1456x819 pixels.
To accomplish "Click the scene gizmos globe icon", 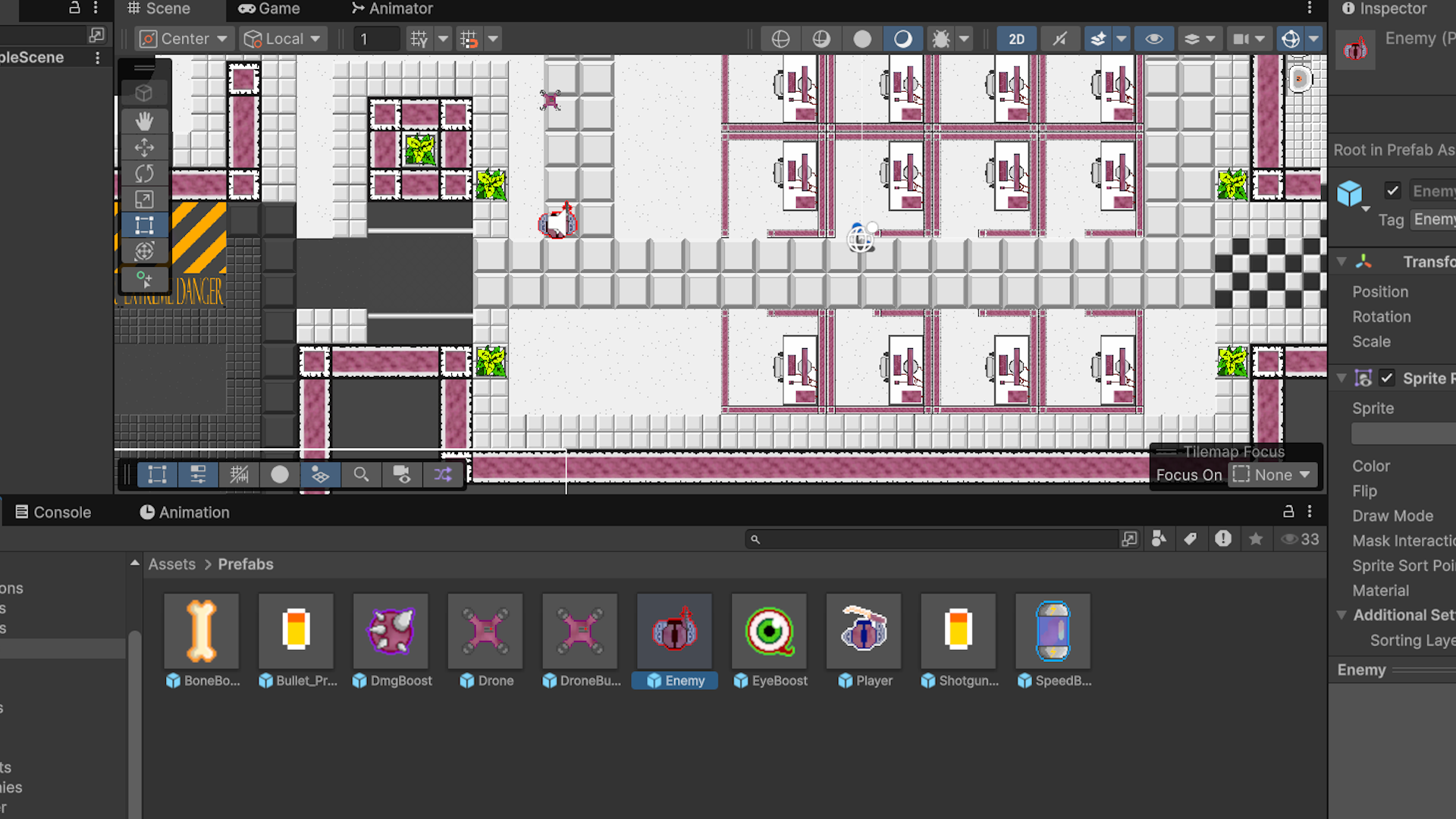I will pyautogui.click(x=1290, y=39).
